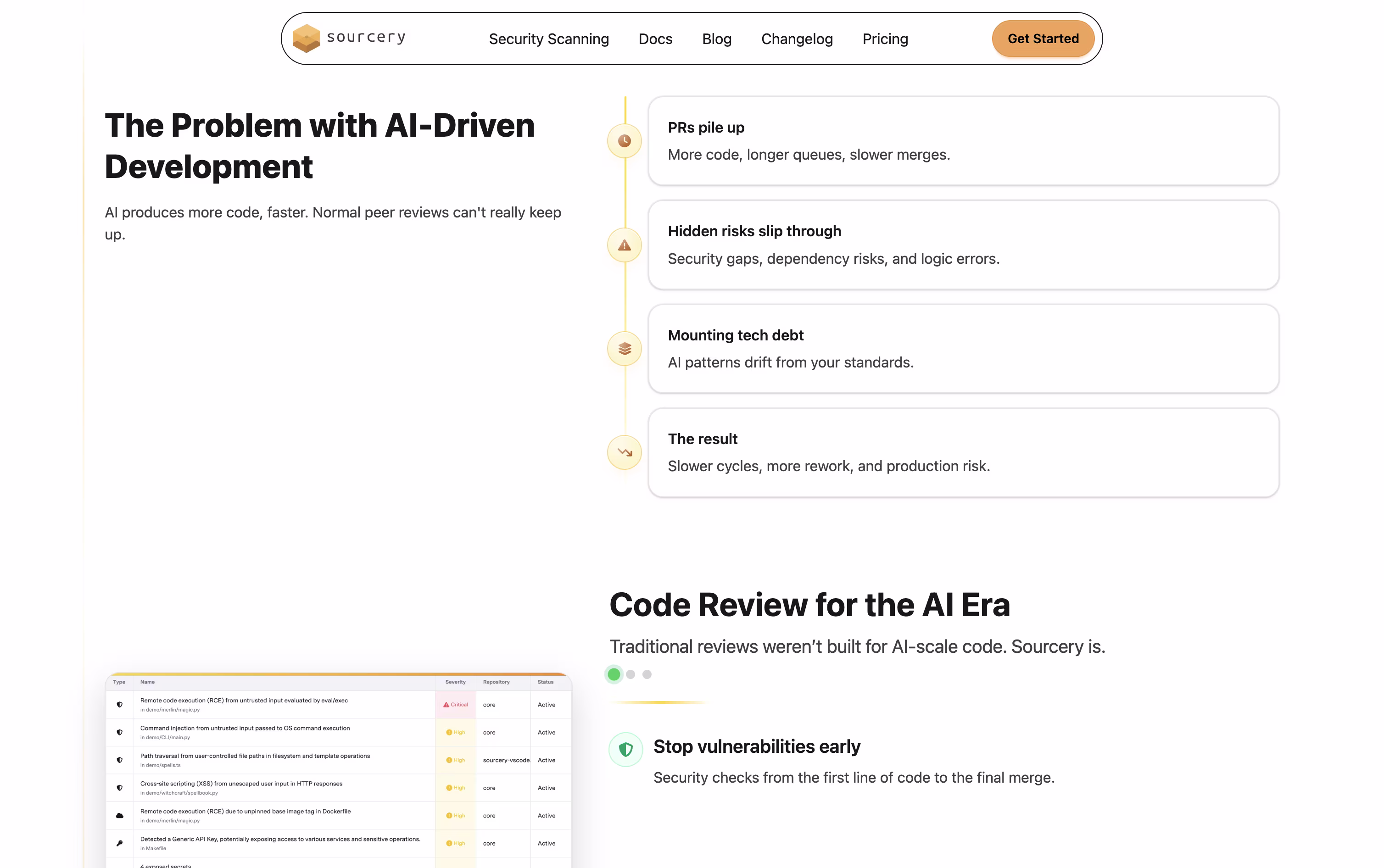This screenshot has width=1384, height=868.
Task: Open the Pricing nav item
Action: (x=885, y=39)
